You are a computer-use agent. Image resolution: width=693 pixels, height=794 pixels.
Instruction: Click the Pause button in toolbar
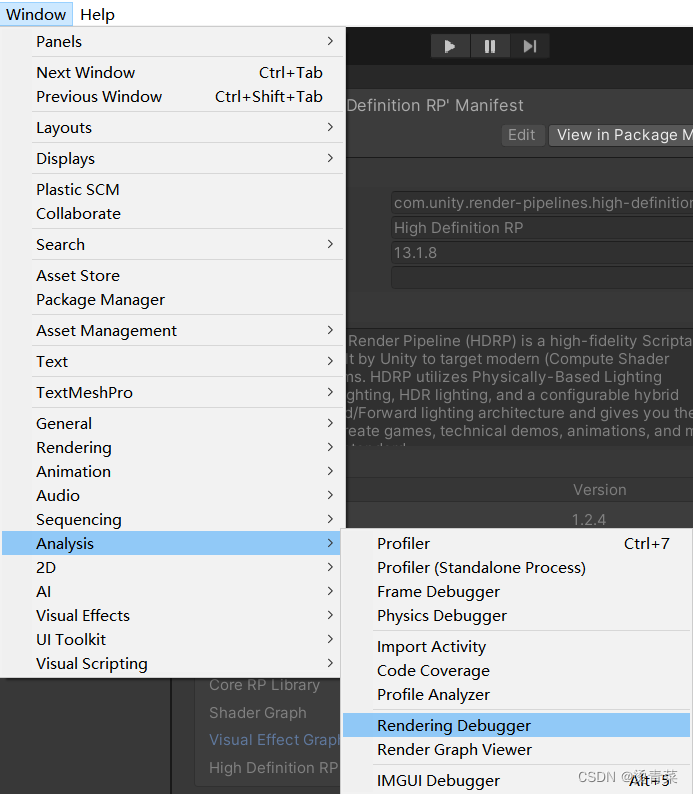pos(490,47)
